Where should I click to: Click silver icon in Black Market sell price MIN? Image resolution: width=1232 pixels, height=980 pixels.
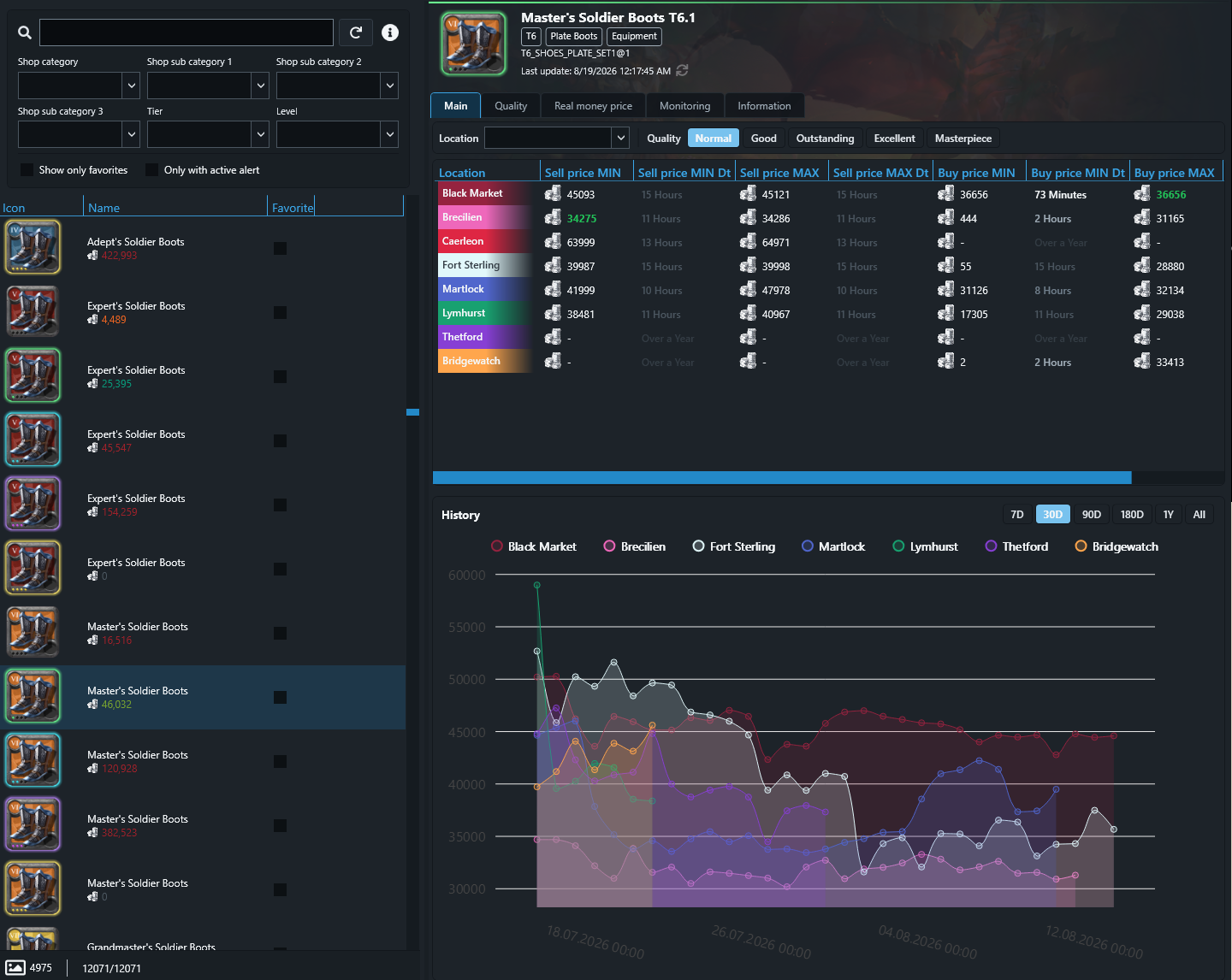553,194
